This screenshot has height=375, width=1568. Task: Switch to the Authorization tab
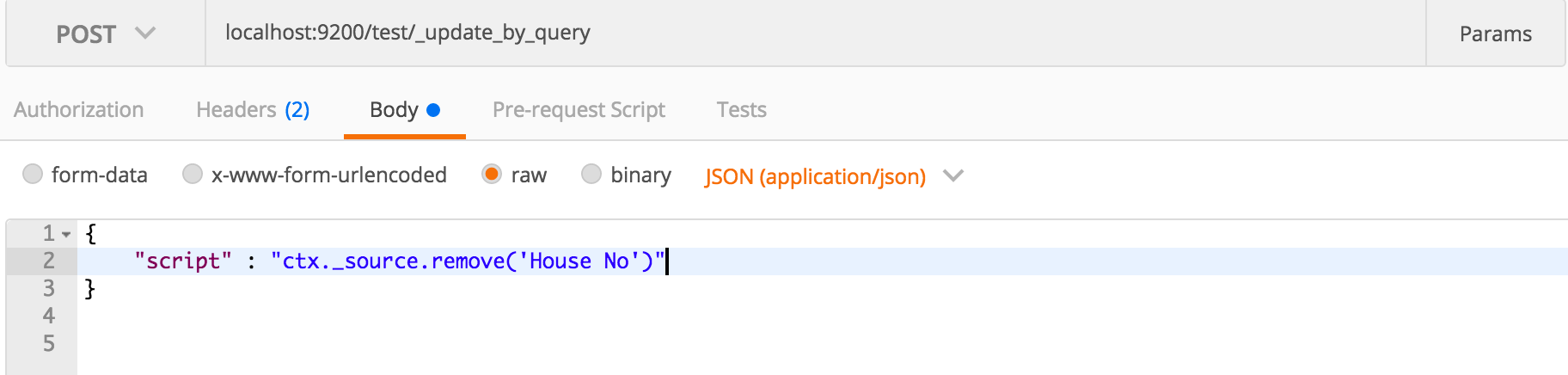(79, 110)
